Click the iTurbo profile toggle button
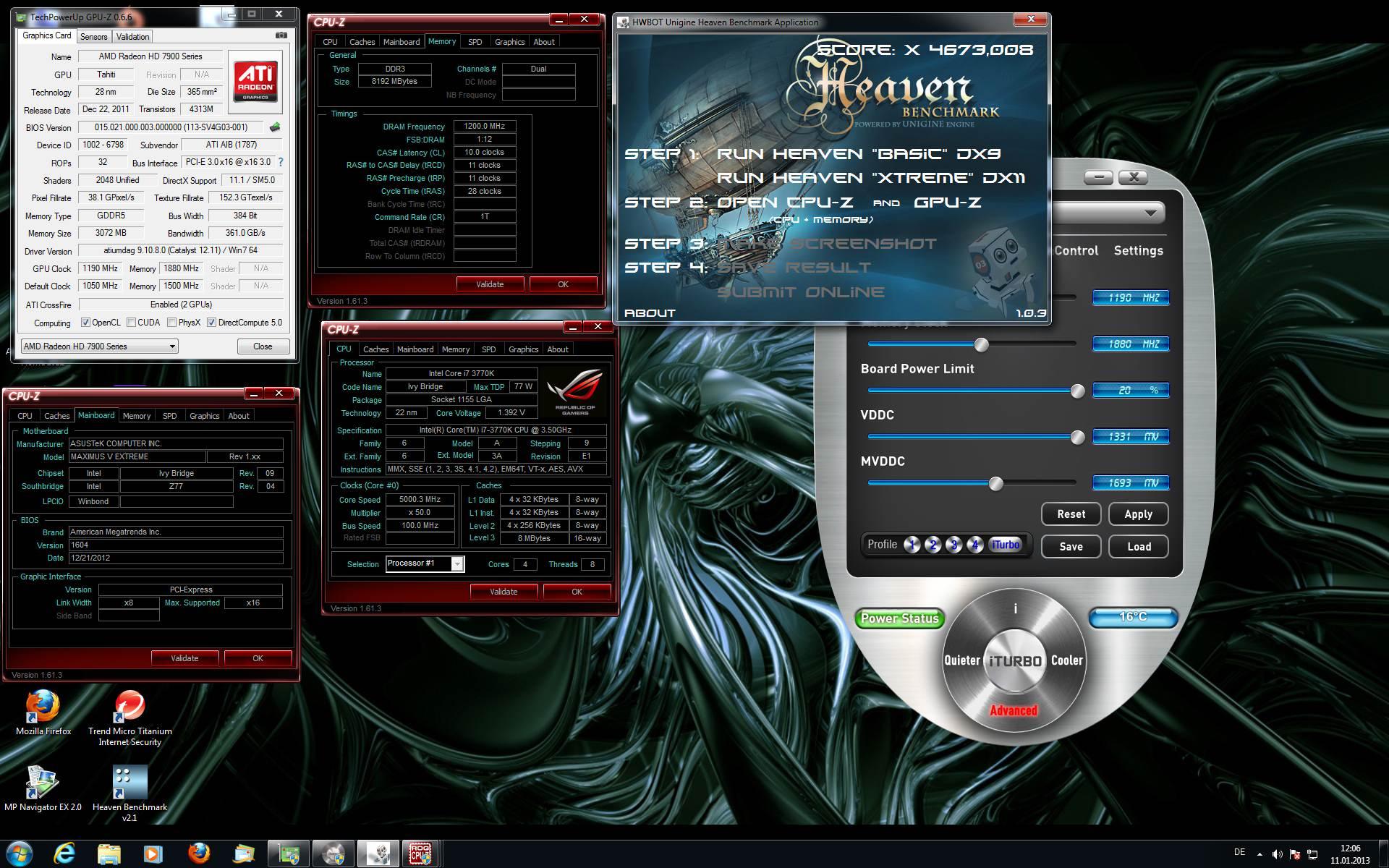Image resolution: width=1389 pixels, height=868 pixels. pos(1006,545)
